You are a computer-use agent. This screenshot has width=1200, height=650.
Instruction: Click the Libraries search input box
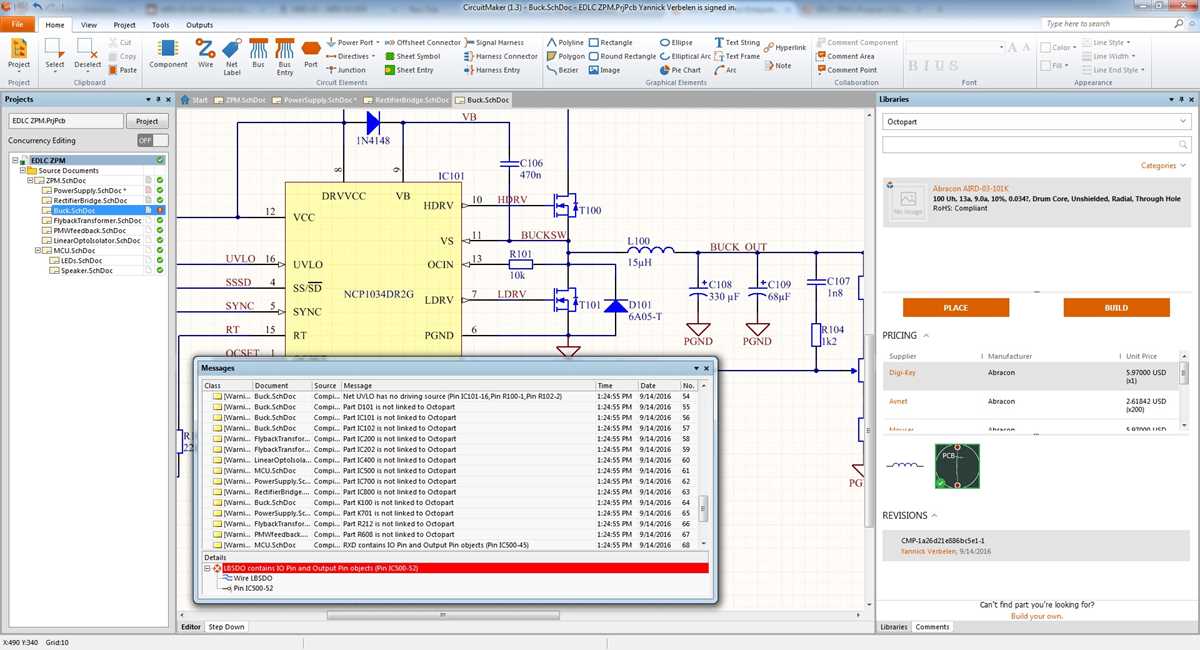(x=1036, y=145)
